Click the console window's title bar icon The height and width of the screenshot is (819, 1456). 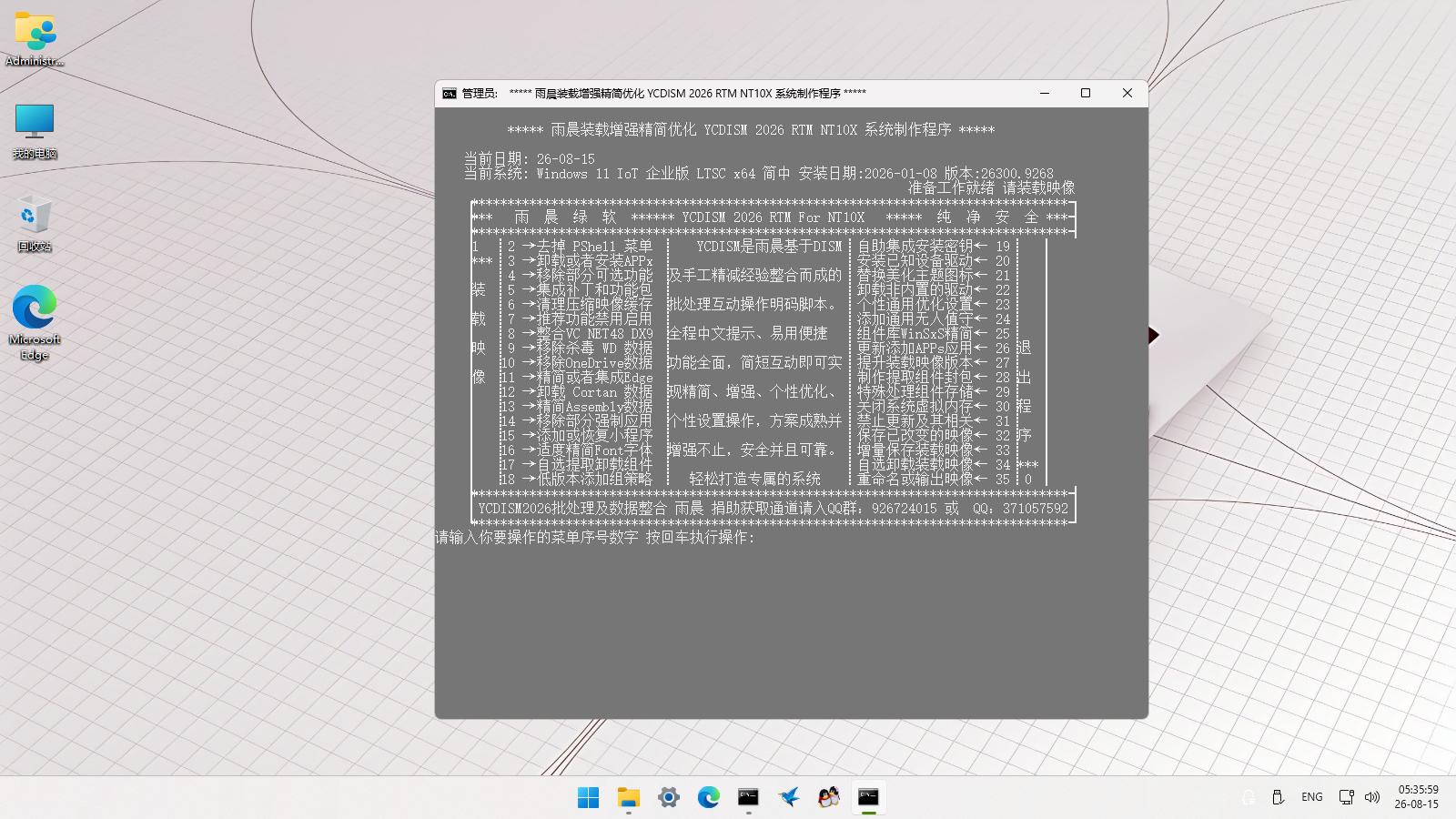[x=450, y=93]
